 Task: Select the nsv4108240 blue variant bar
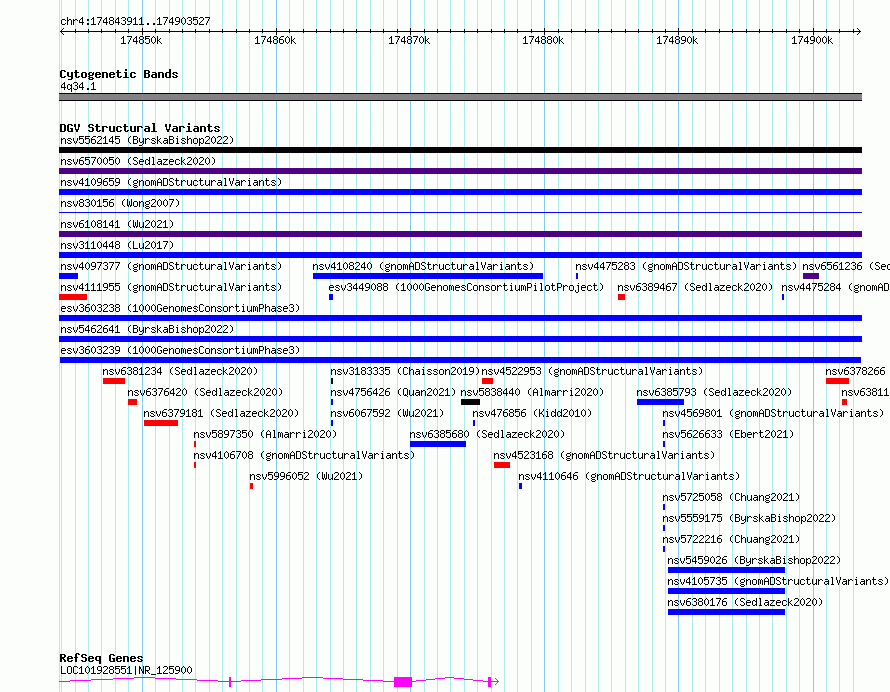click(x=427, y=276)
